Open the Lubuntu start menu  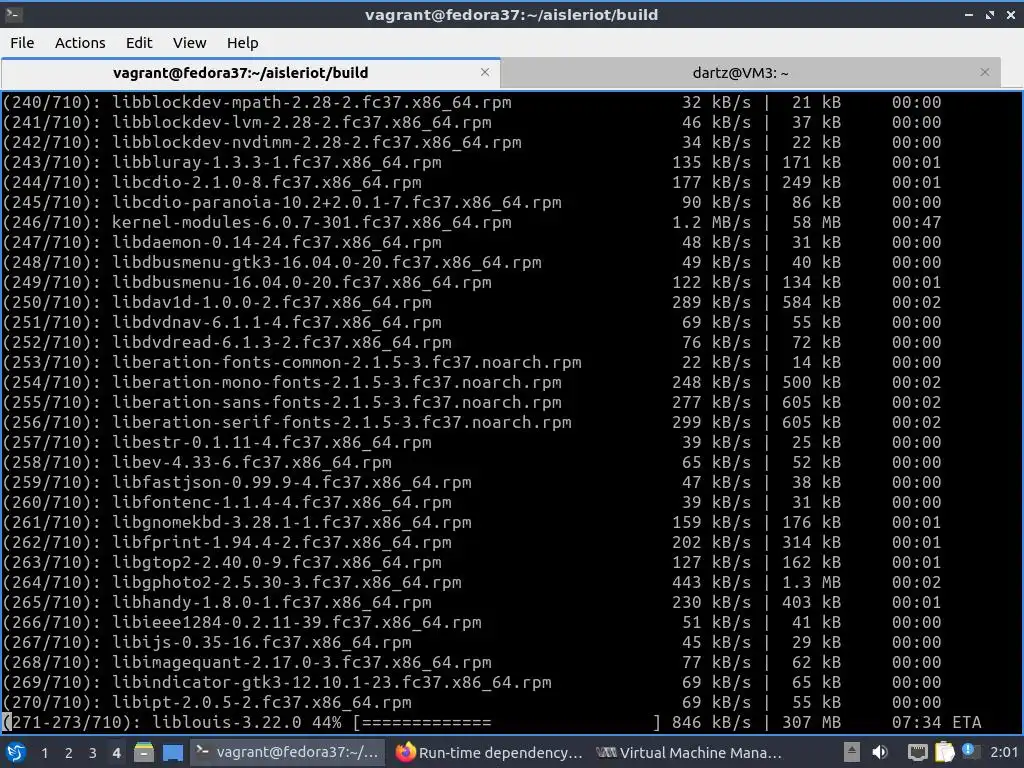coord(16,752)
